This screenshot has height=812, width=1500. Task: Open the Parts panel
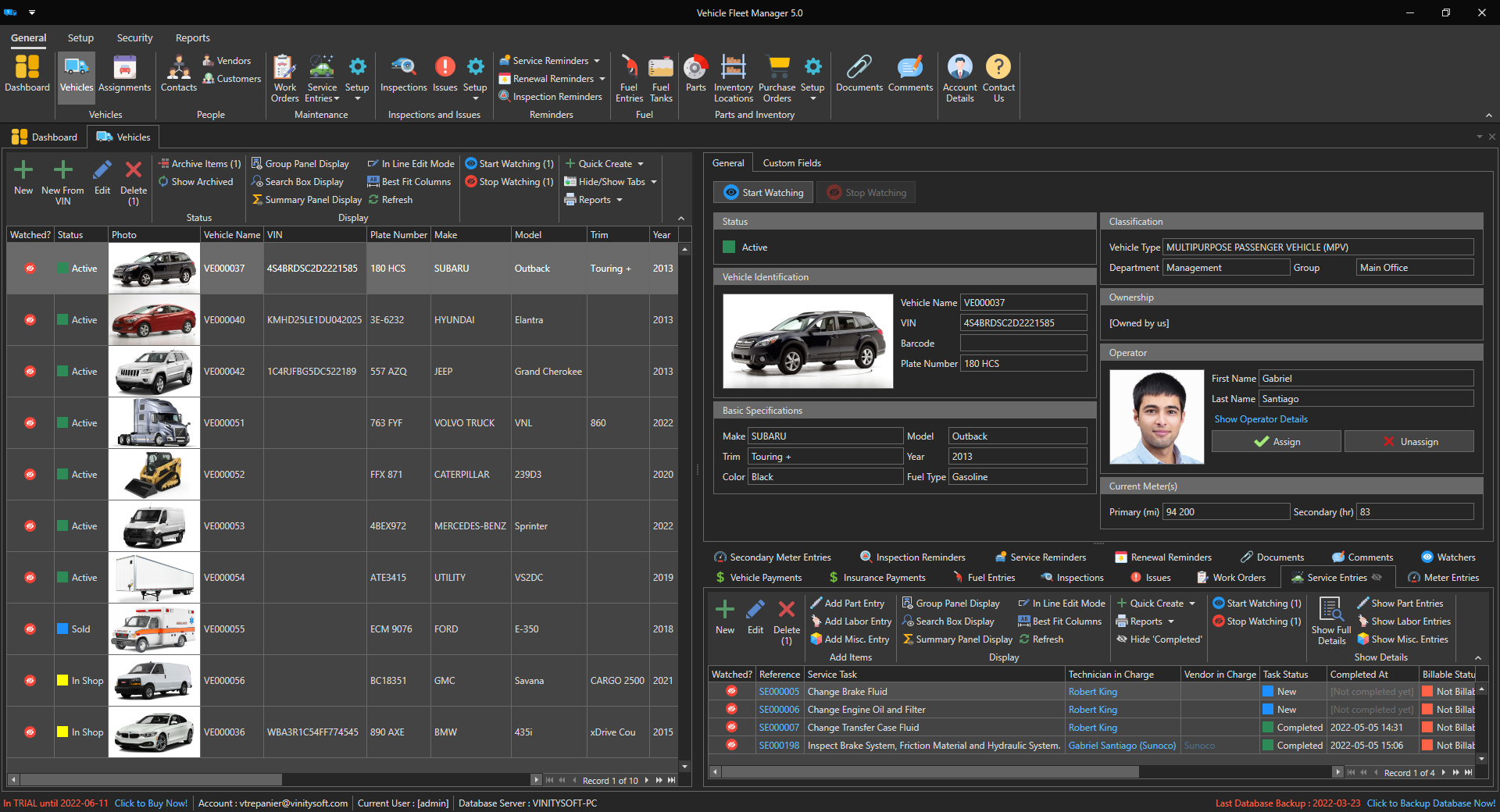click(x=695, y=76)
